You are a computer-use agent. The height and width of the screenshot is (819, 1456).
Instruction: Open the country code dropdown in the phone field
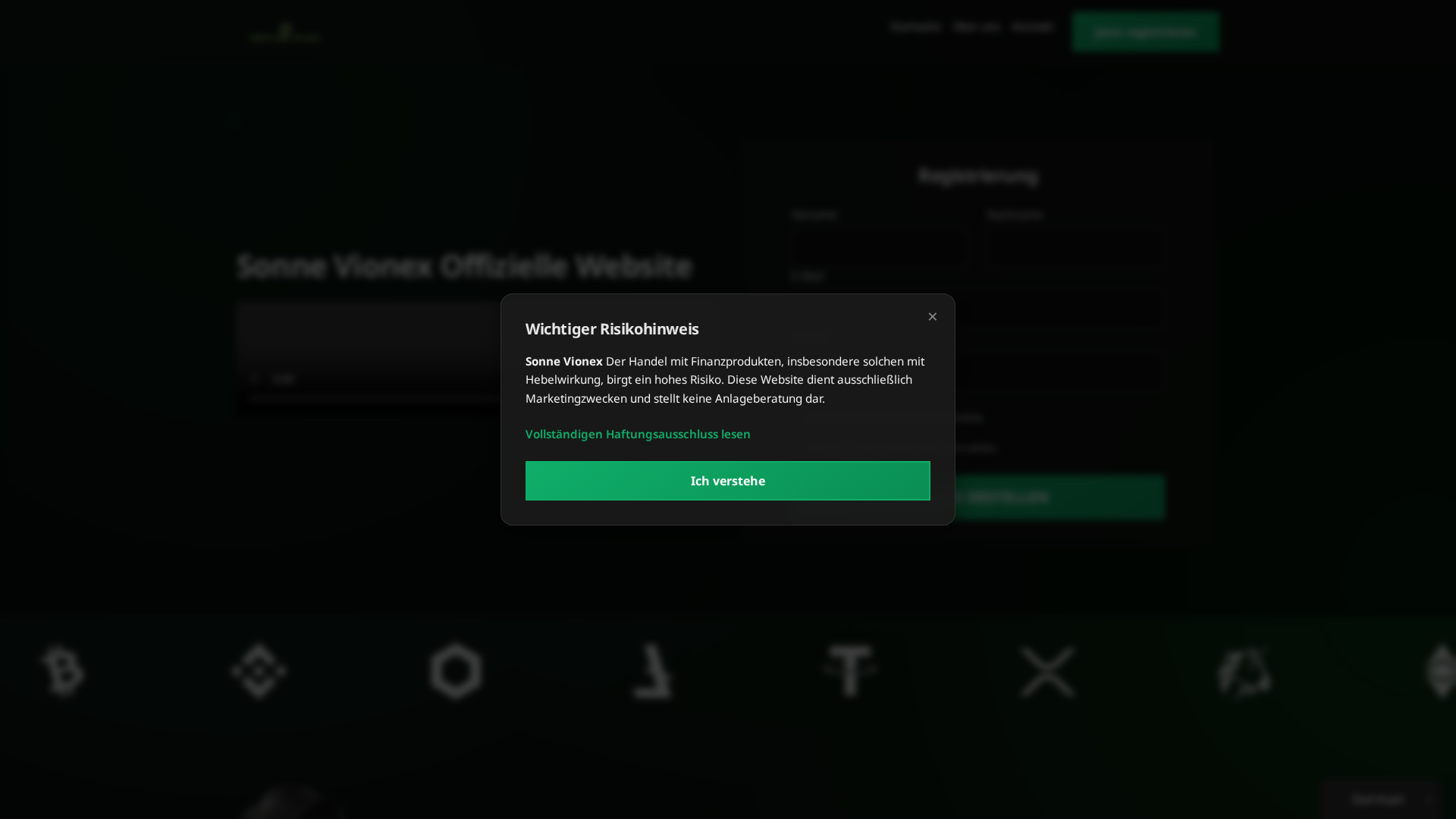pyautogui.click(x=819, y=372)
